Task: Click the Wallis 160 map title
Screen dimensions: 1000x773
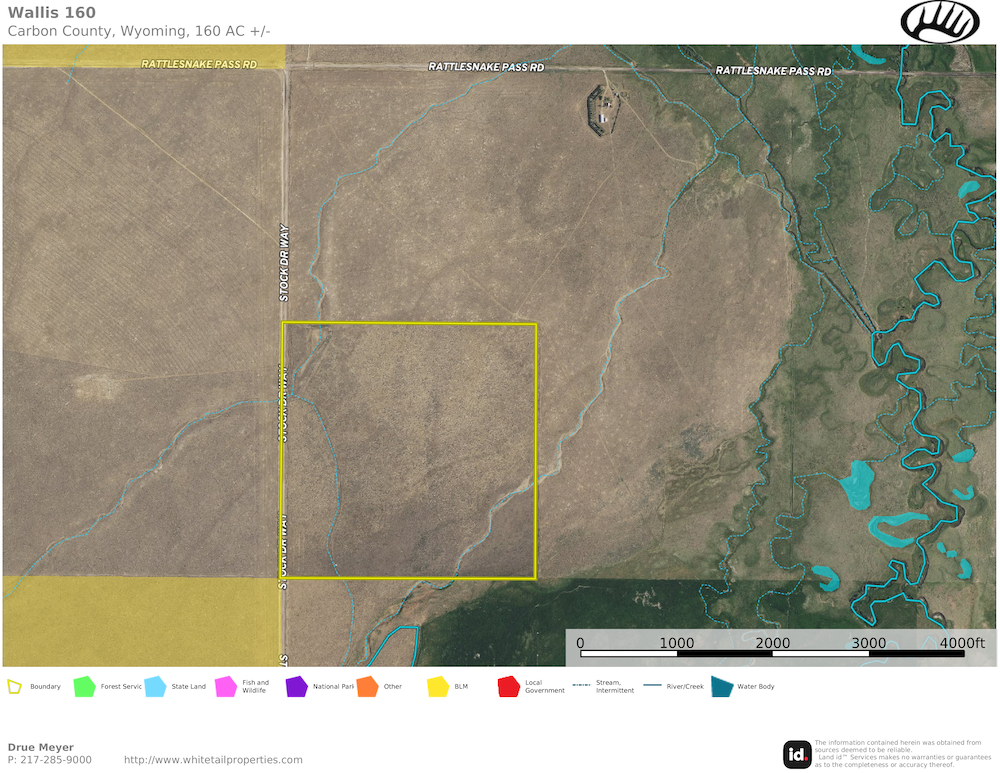Action: [52, 13]
